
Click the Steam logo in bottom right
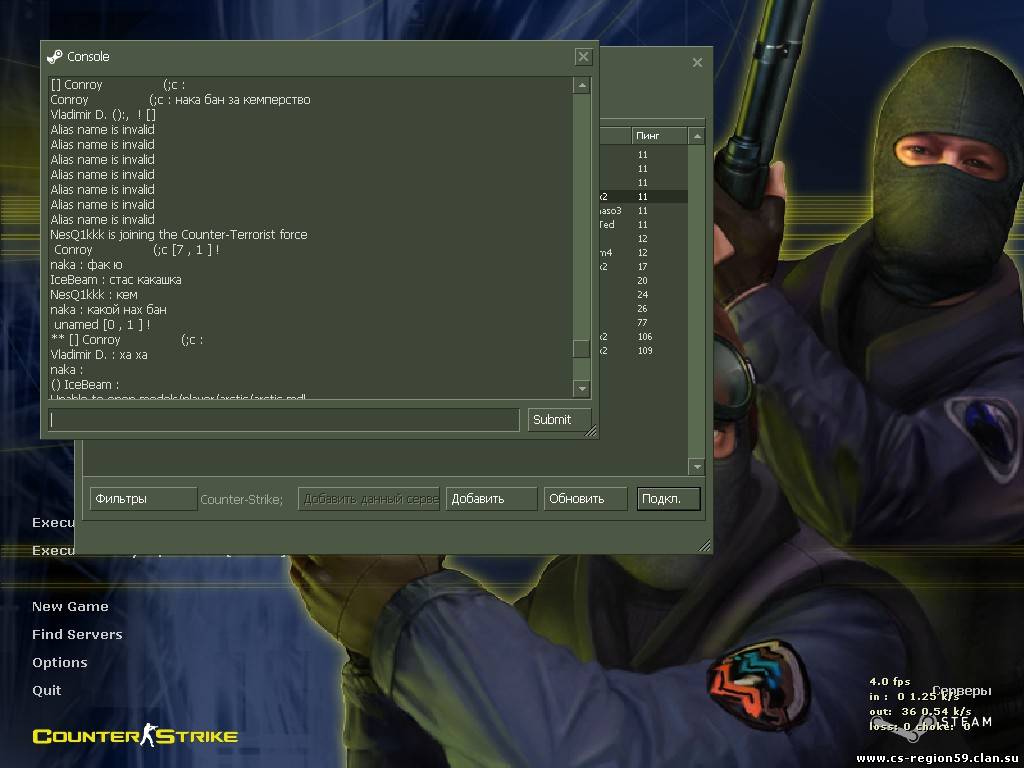(931, 724)
